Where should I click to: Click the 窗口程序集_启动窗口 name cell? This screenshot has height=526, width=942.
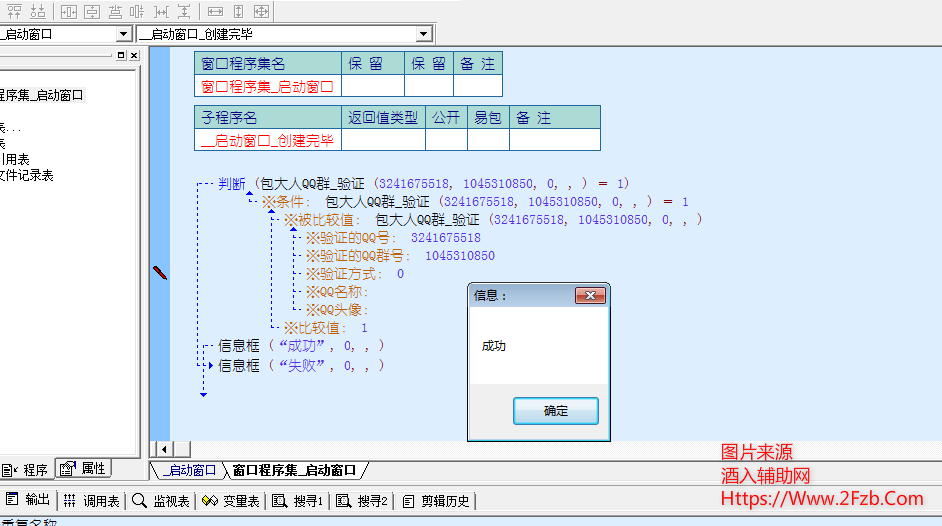point(268,86)
